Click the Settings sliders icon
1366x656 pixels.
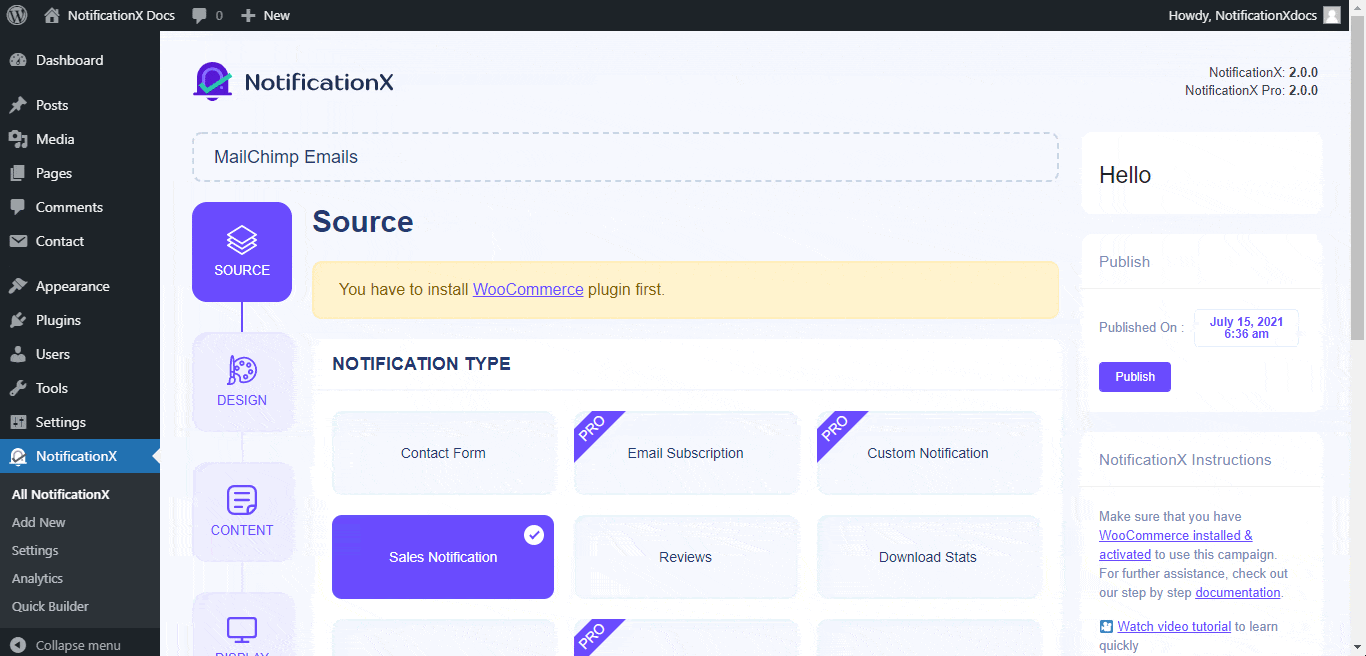click(18, 422)
